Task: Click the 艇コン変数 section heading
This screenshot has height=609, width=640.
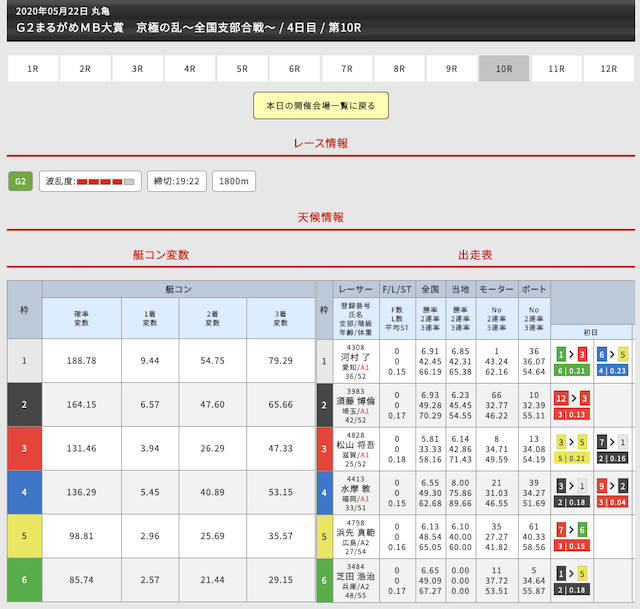Action: [x=161, y=255]
